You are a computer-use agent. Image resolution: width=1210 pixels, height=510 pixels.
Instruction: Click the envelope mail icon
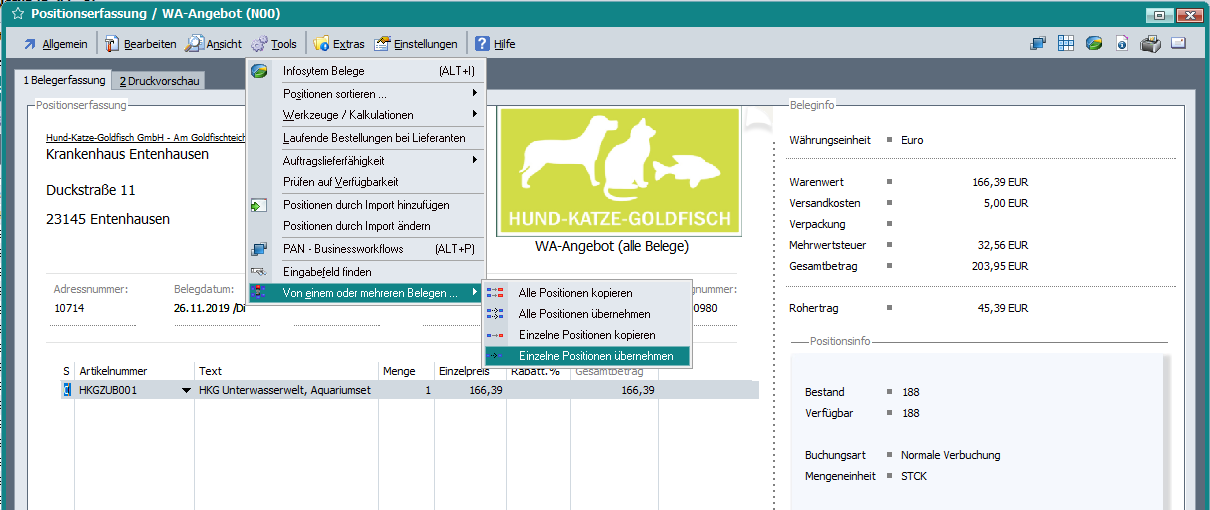coord(1178,43)
